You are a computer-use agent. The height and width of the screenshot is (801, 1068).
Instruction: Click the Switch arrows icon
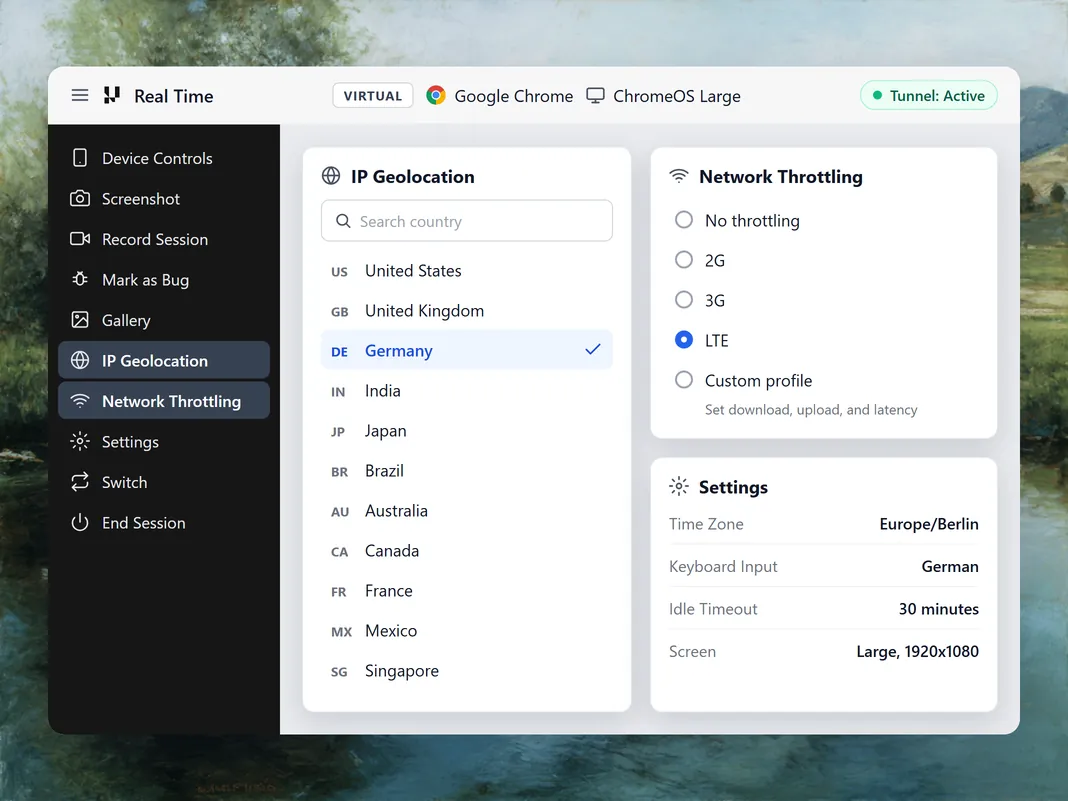(80, 482)
